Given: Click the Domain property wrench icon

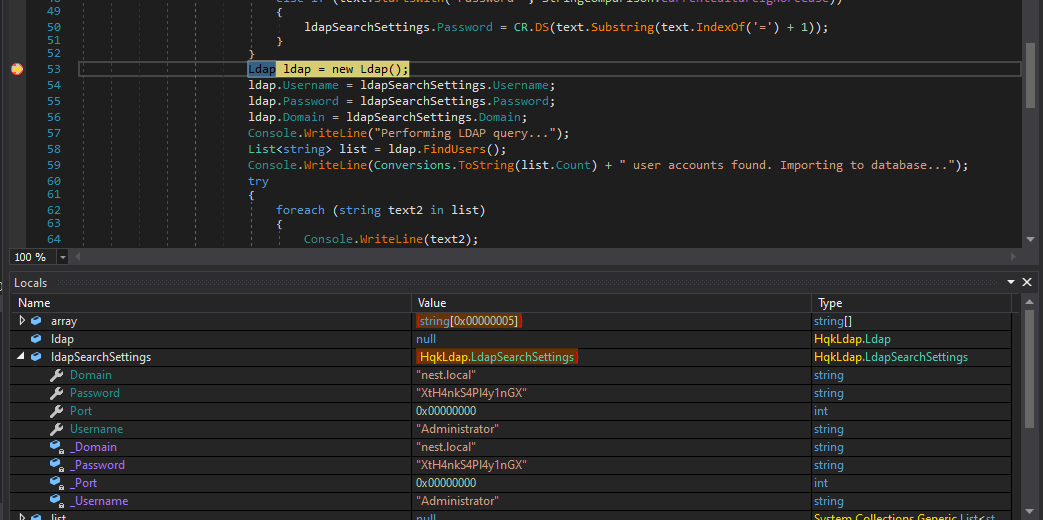Looking at the screenshot, I should coord(57,375).
